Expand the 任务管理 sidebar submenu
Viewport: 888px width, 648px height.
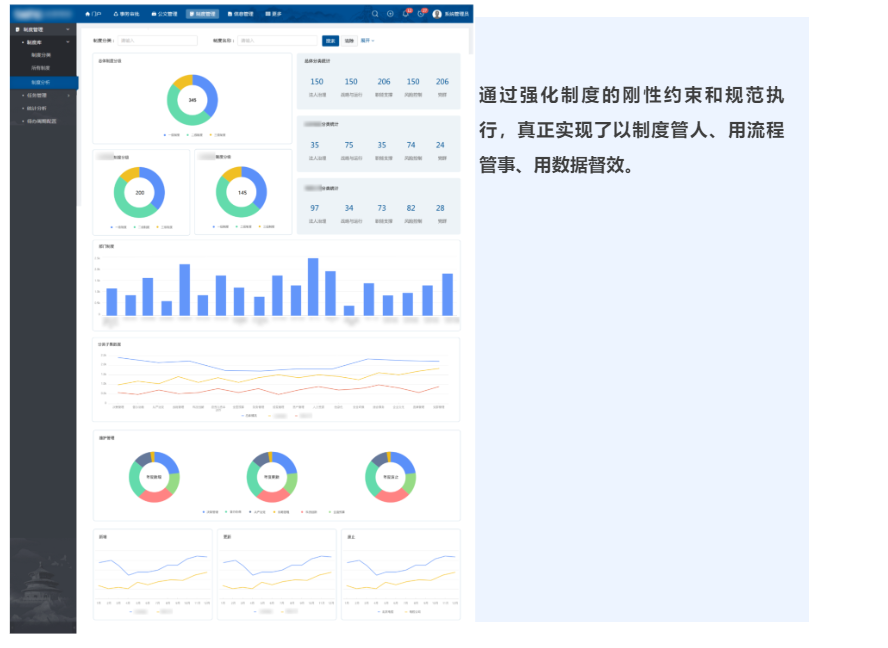68,95
